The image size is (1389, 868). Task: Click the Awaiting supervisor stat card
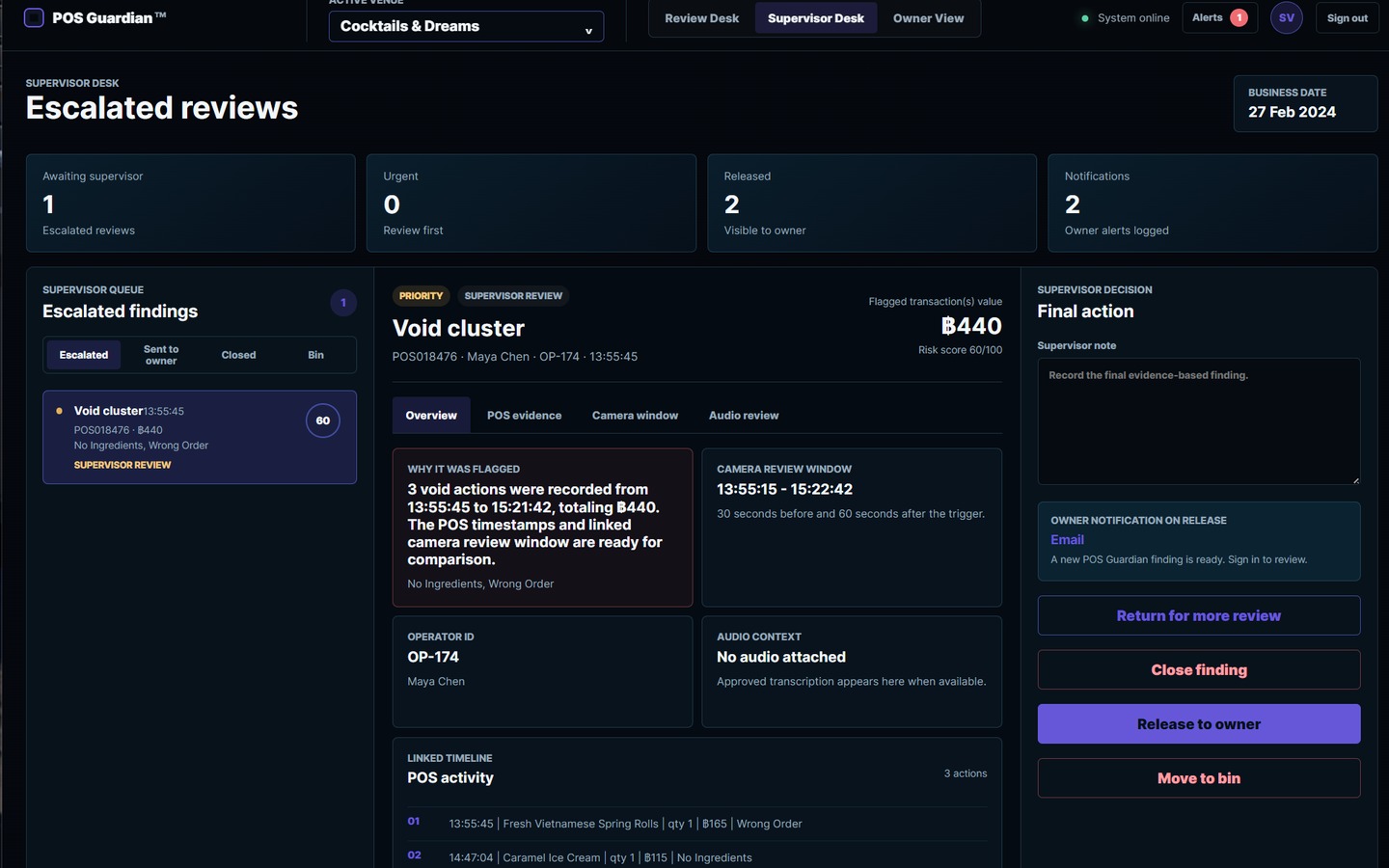(x=191, y=203)
